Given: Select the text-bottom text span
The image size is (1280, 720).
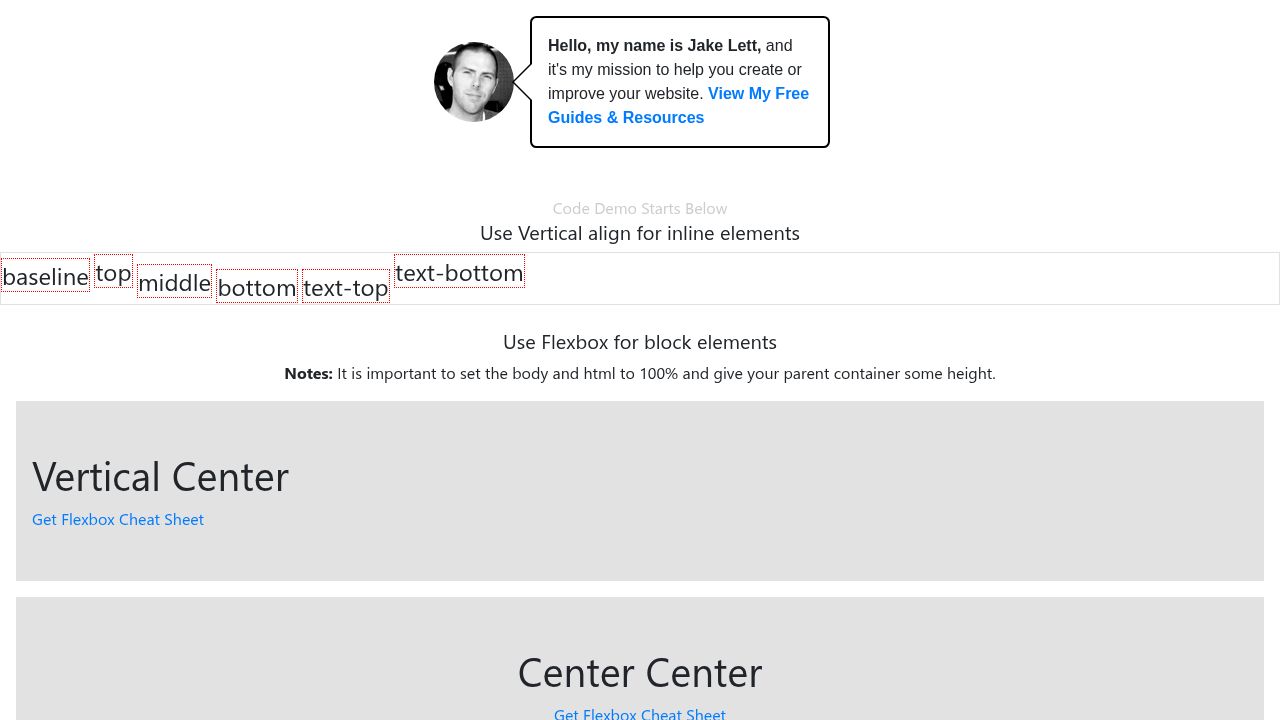Looking at the screenshot, I should (459, 272).
